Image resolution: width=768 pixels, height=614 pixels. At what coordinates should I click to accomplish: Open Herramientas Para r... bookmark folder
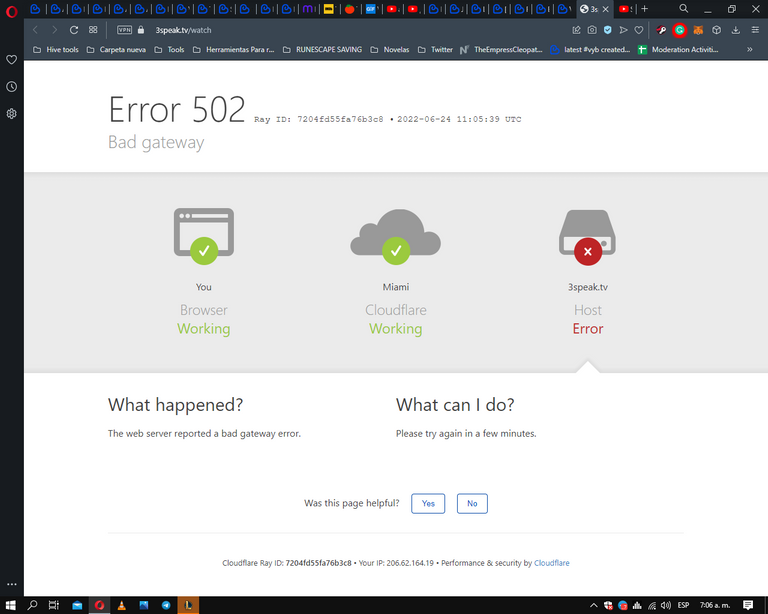pos(234,49)
